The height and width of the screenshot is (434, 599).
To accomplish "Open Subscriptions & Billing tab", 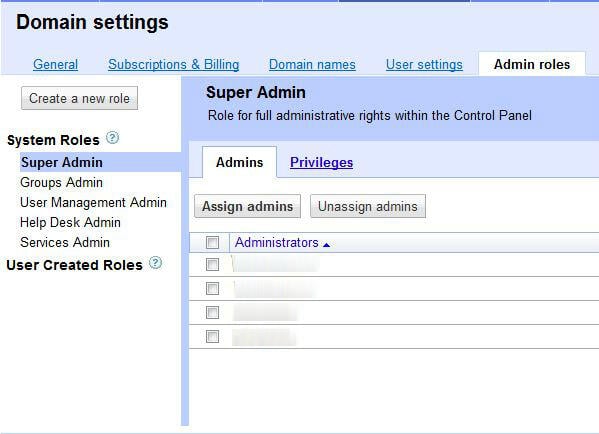I will point(174,64).
